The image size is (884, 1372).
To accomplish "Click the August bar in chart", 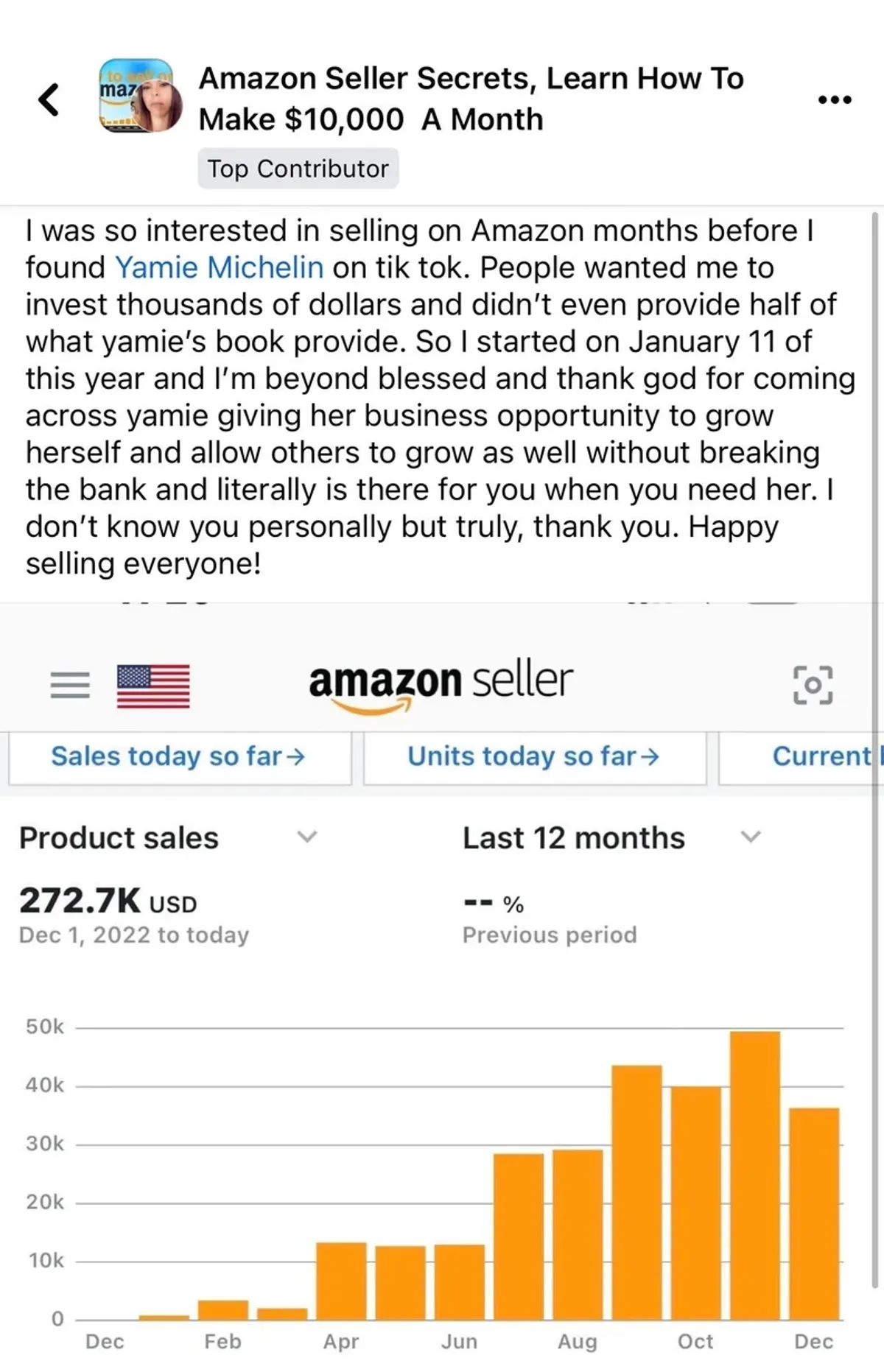I will pos(578,1234).
